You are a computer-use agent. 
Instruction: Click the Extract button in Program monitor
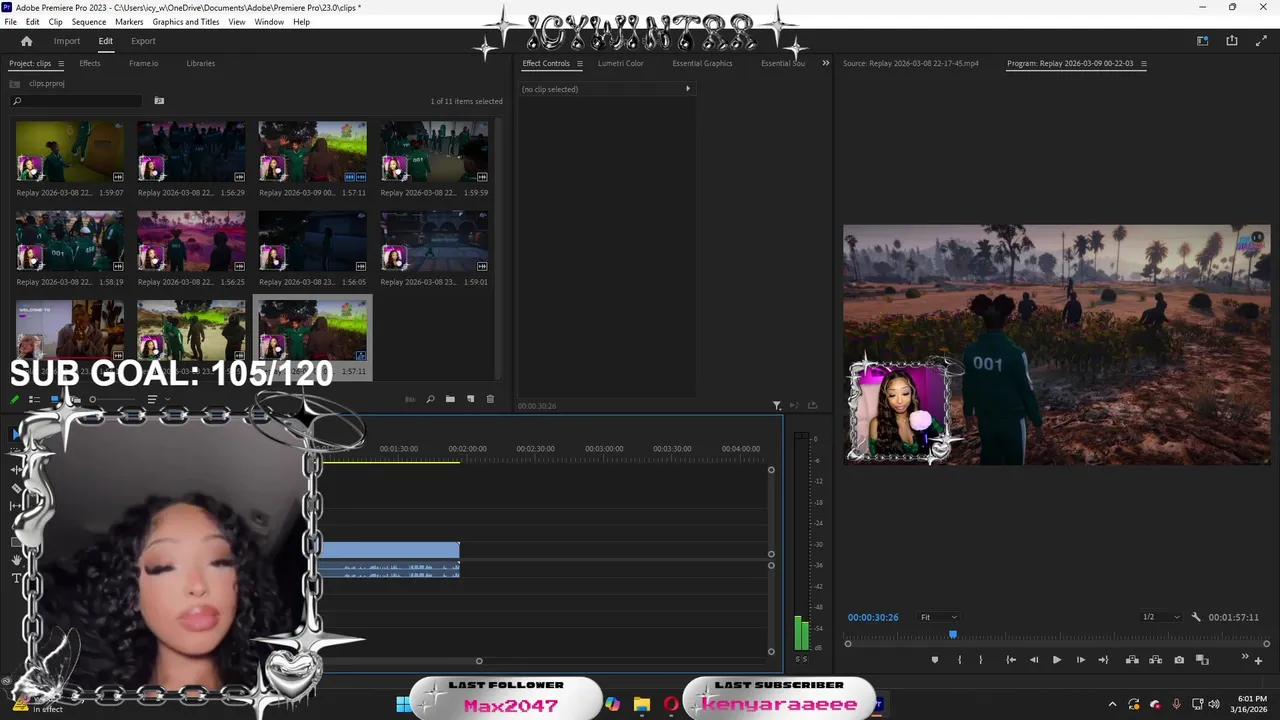(x=1155, y=660)
